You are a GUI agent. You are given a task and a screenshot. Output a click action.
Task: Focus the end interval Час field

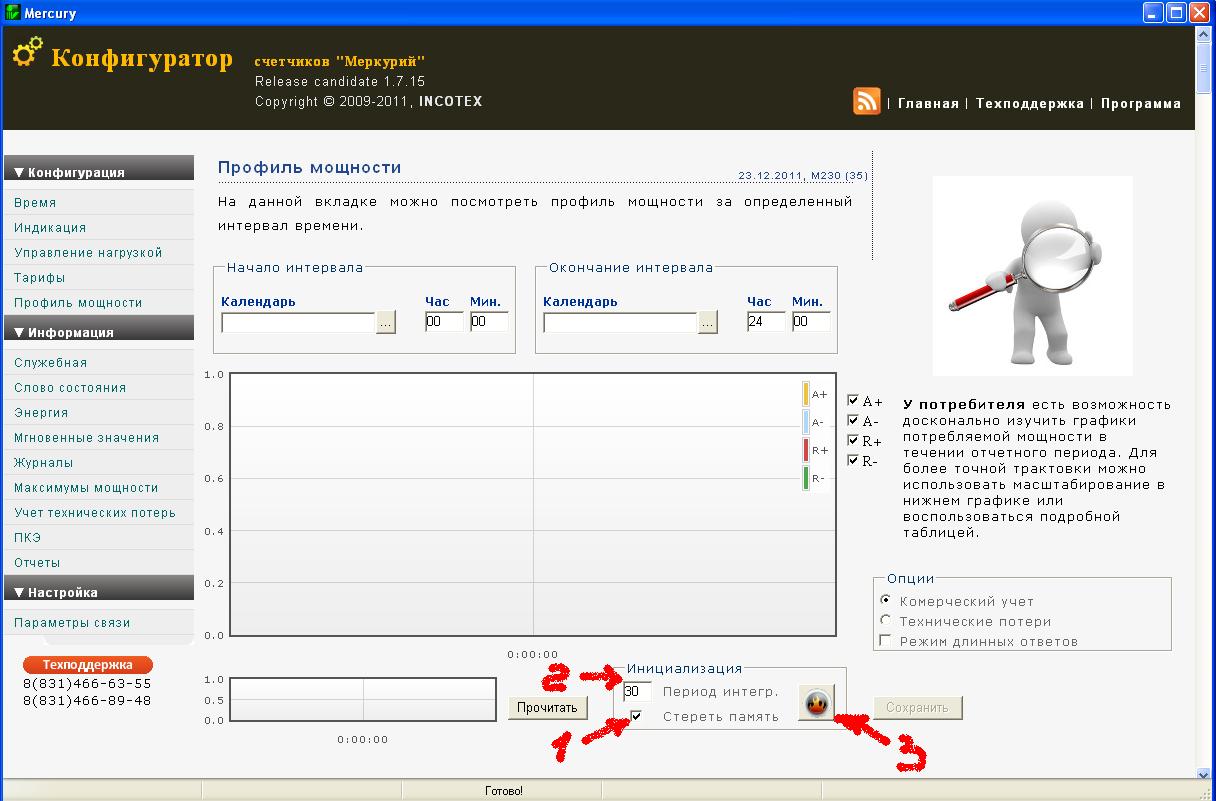pos(766,322)
